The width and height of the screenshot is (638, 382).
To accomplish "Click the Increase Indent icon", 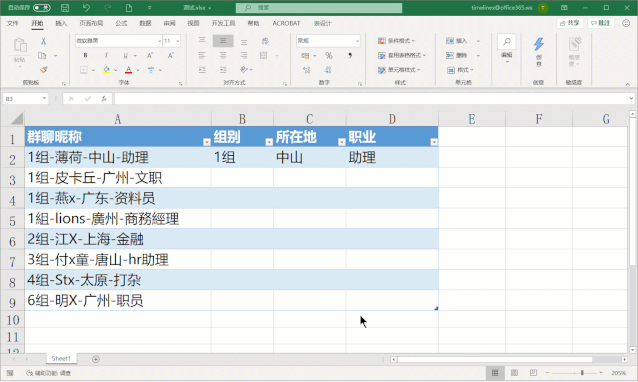I will click(x=223, y=70).
